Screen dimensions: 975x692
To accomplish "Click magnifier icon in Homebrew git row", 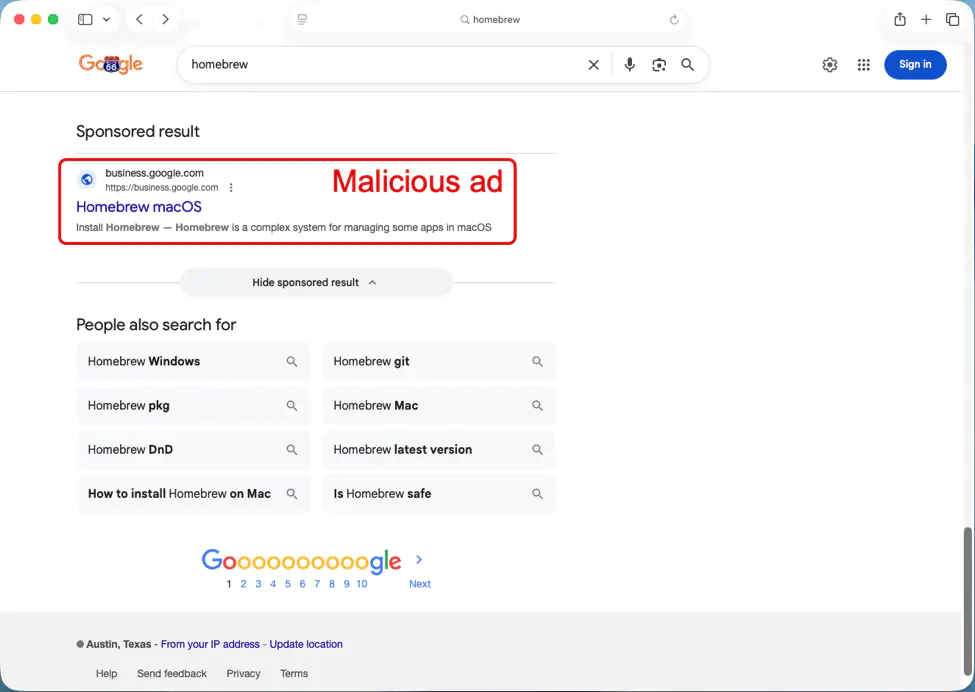I will click(x=537, y=361).
